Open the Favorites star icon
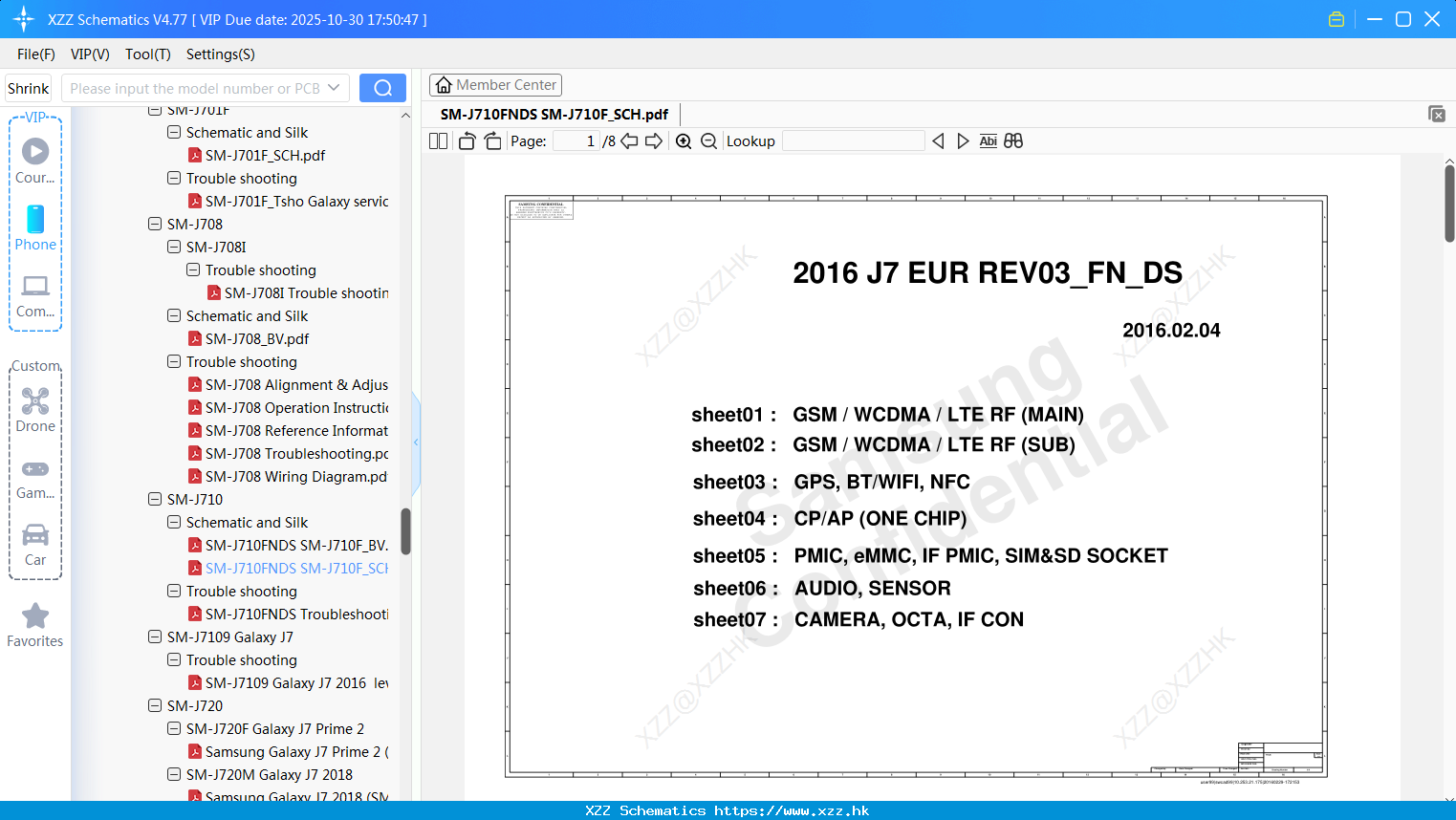1456x820 pixels. (x=35, y=625)
